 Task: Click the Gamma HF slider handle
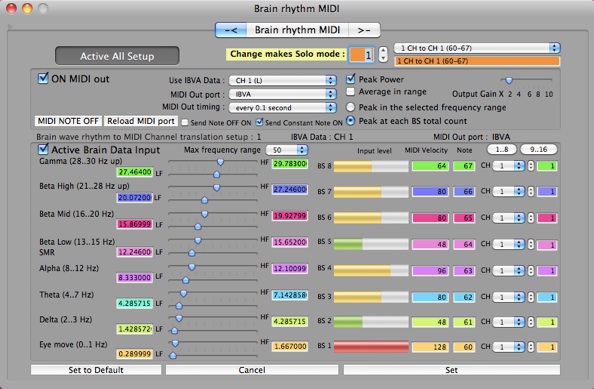pyautogui.click(x=220, y=162)
